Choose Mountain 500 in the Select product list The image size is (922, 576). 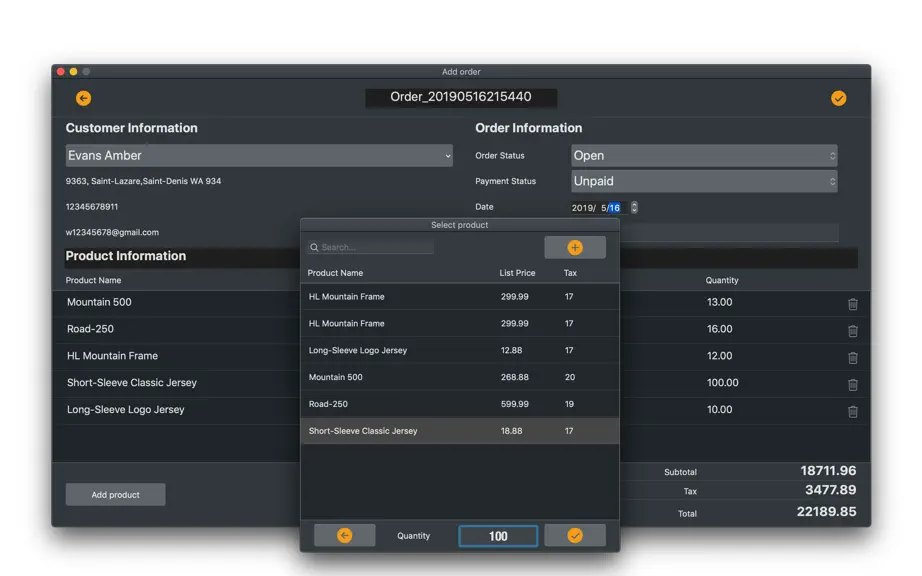[460, 377]
